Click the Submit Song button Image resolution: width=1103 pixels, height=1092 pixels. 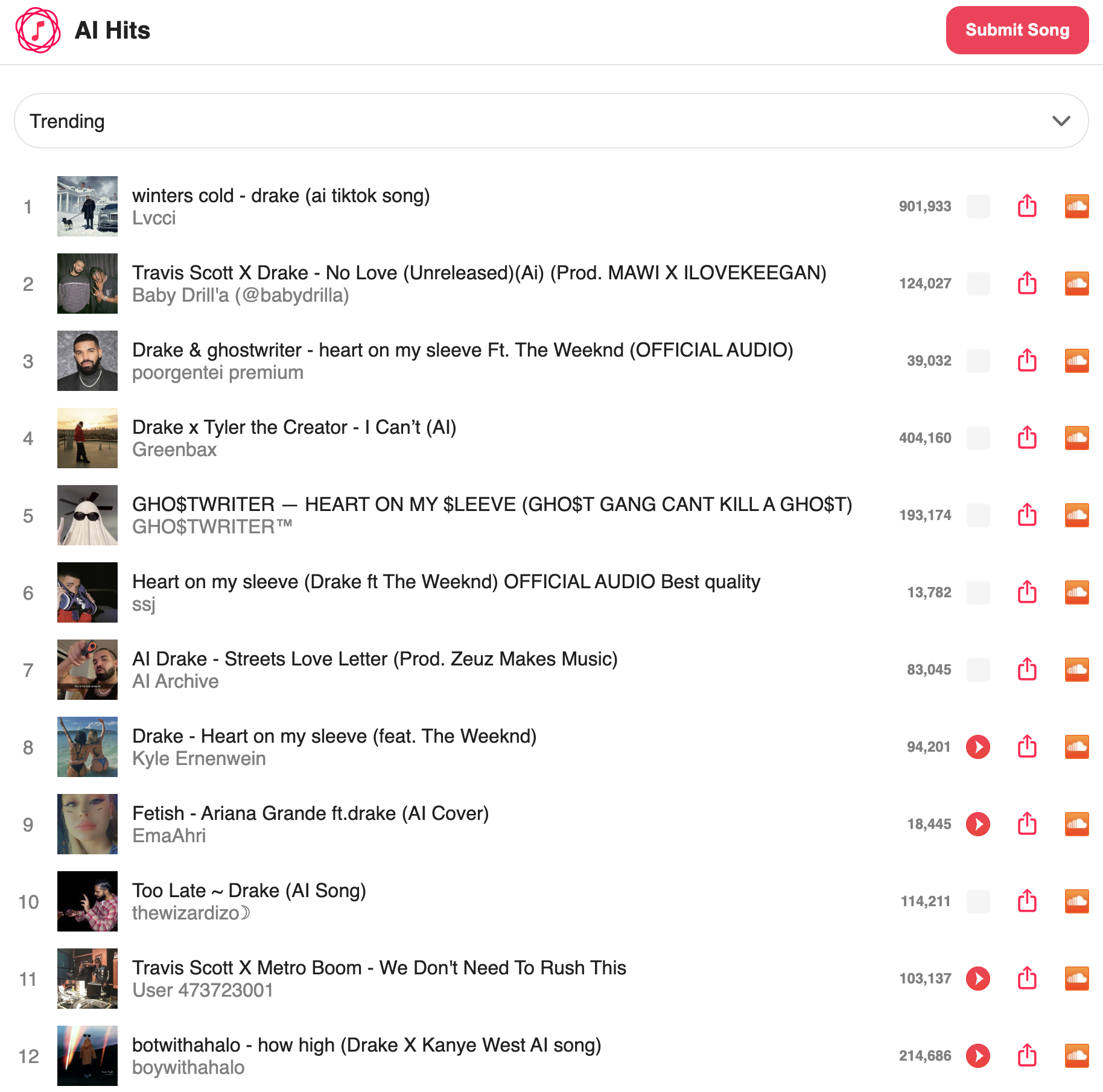click(1017, 30)
